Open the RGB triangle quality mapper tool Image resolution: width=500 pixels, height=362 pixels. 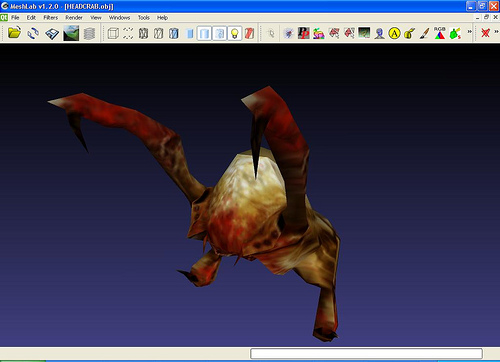(x=440, y=33)
